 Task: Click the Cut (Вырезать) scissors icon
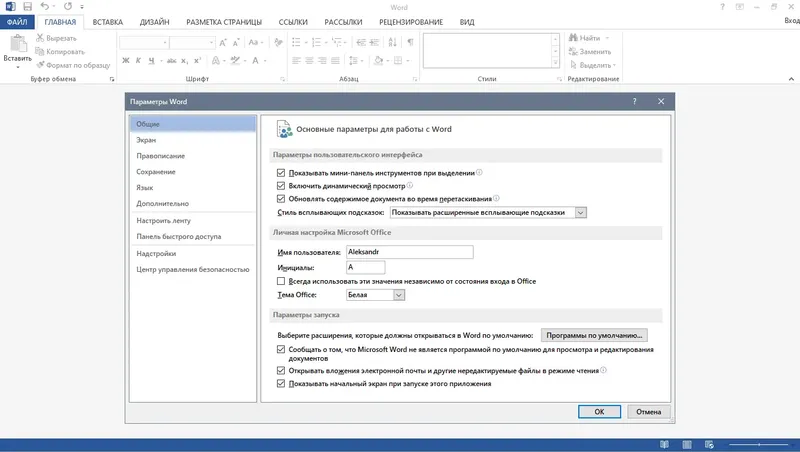40,38
